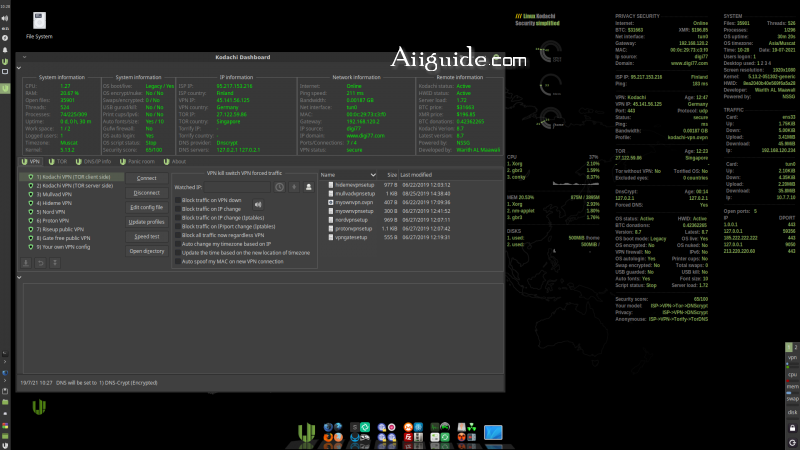Run the Speed test button

tap(146, 237)
